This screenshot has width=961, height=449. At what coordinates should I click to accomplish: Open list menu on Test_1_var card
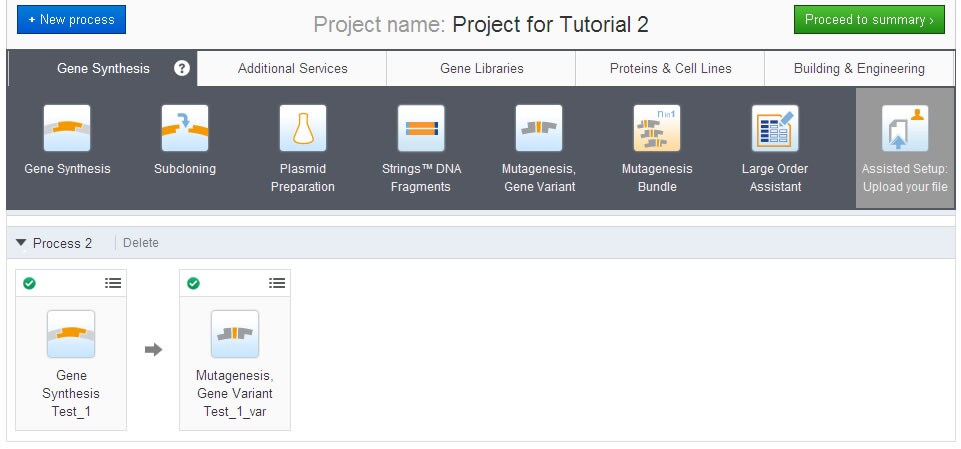click(277, 284)
